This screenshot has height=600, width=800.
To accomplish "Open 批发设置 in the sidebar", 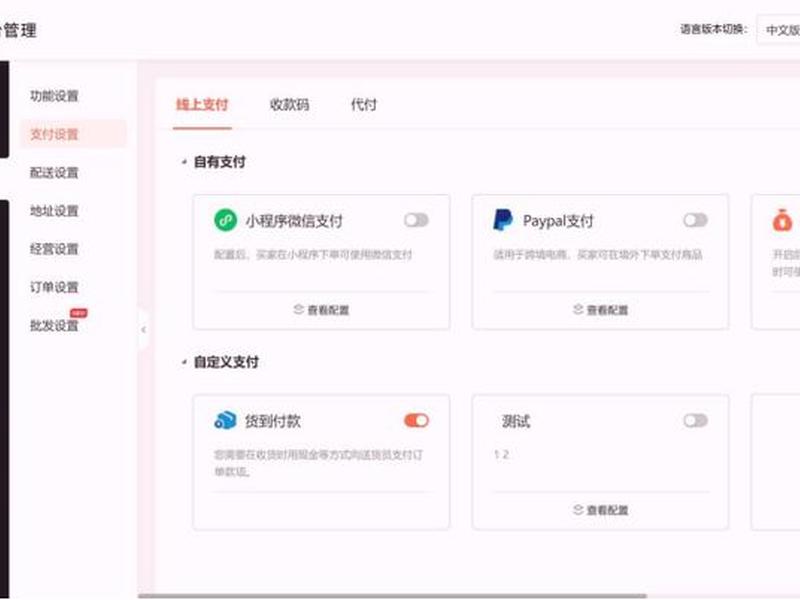I will tap(54, 326).
